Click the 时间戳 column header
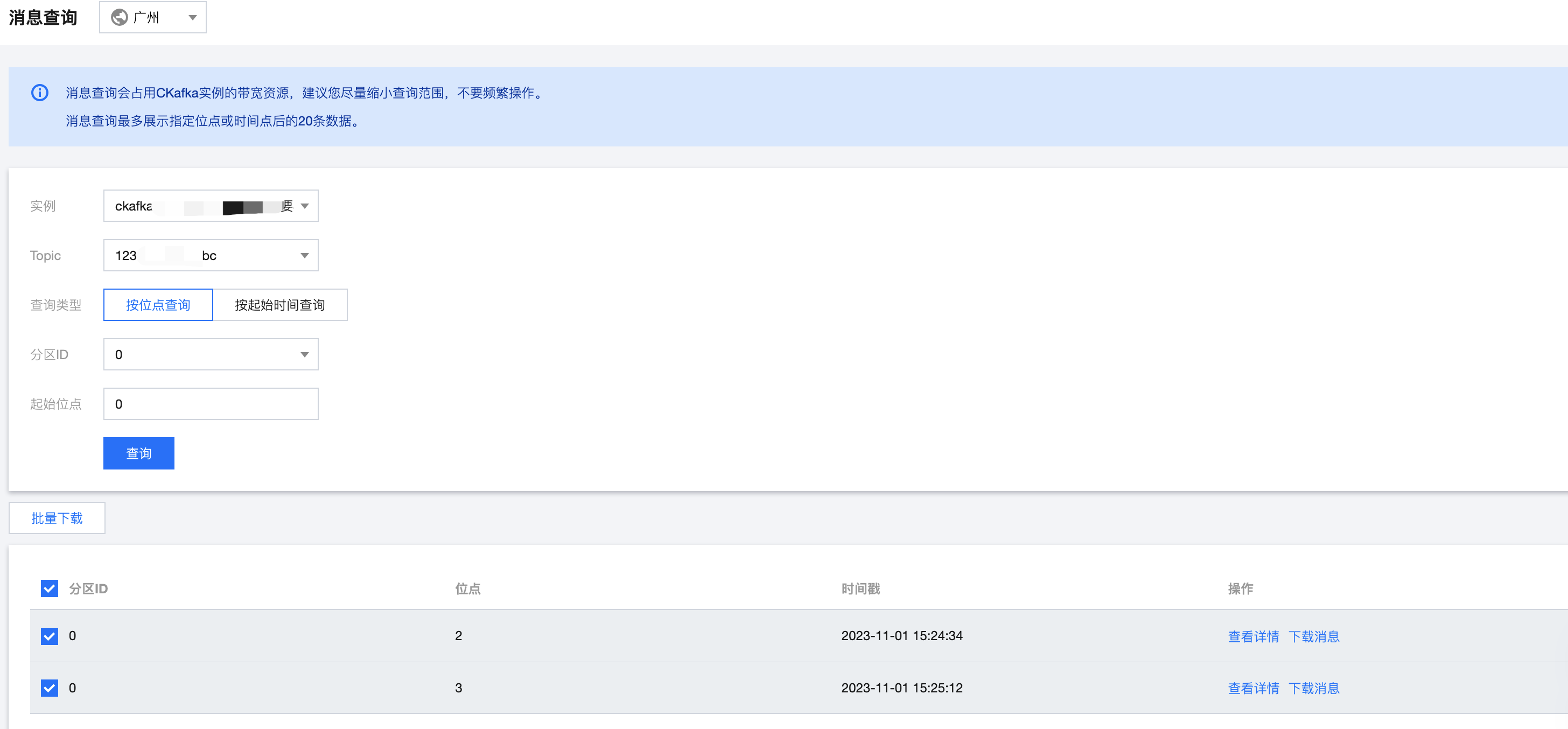Viewport: 1568px width, 729px height. 860,588
